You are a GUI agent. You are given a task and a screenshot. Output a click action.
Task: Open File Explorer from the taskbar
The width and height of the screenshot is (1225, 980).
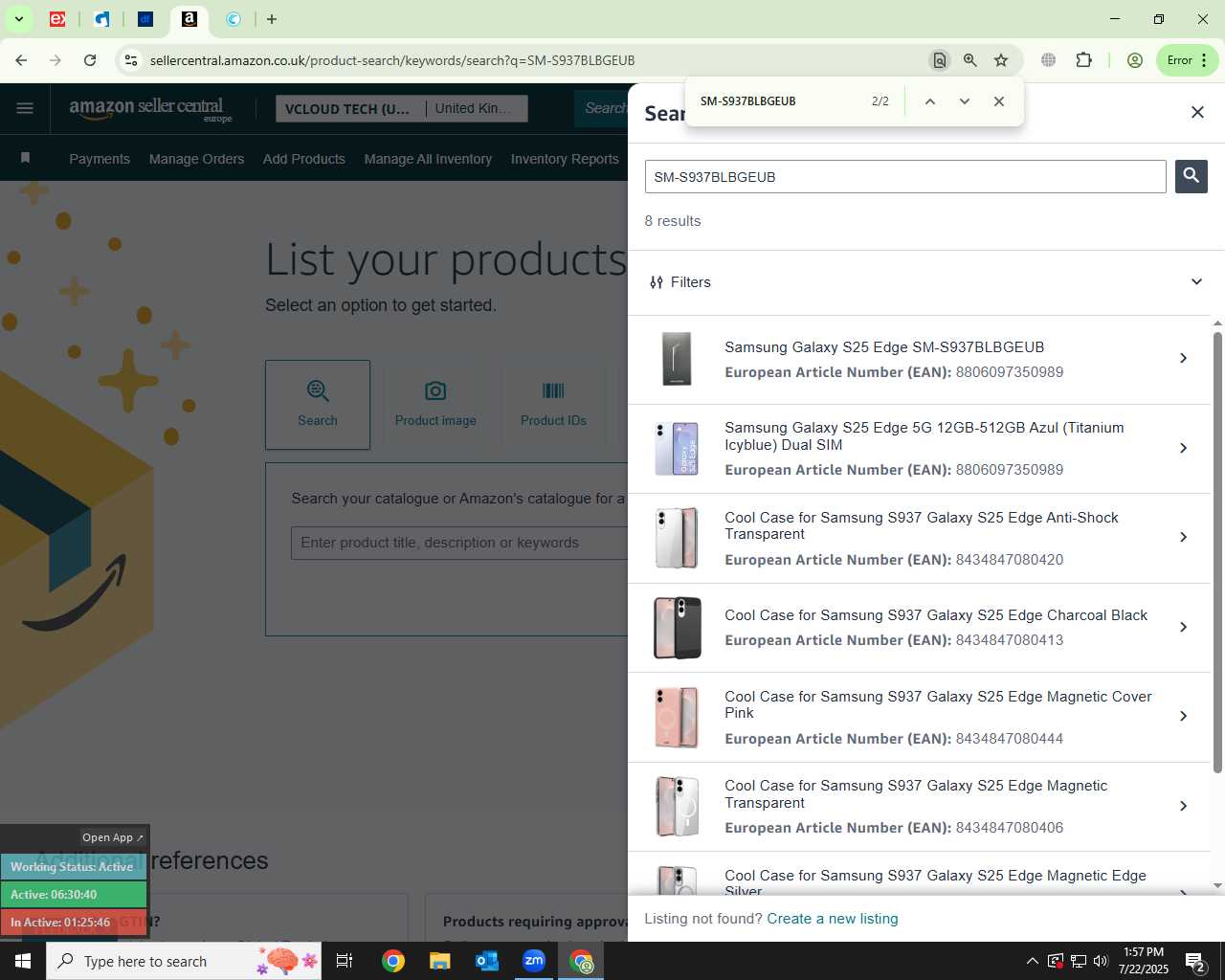(x=440, y=961)
